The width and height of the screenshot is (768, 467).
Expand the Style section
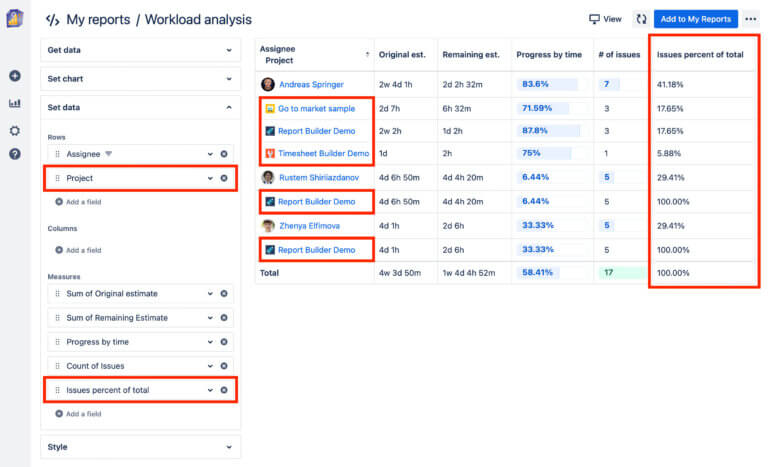point(140,447)
